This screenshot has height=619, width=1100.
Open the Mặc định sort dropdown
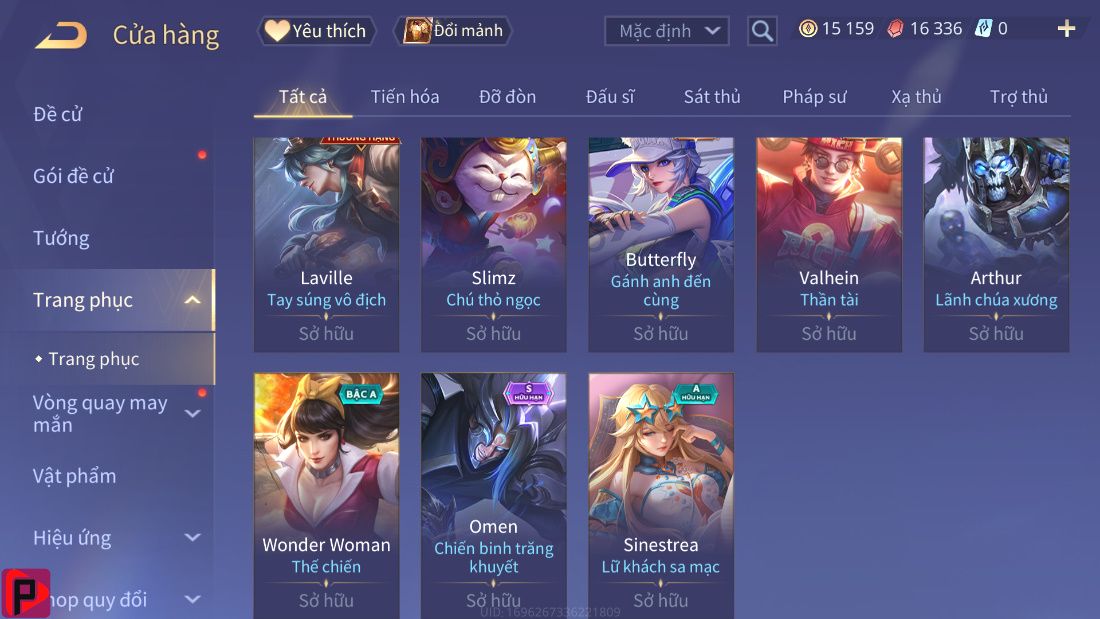(666, 31)
